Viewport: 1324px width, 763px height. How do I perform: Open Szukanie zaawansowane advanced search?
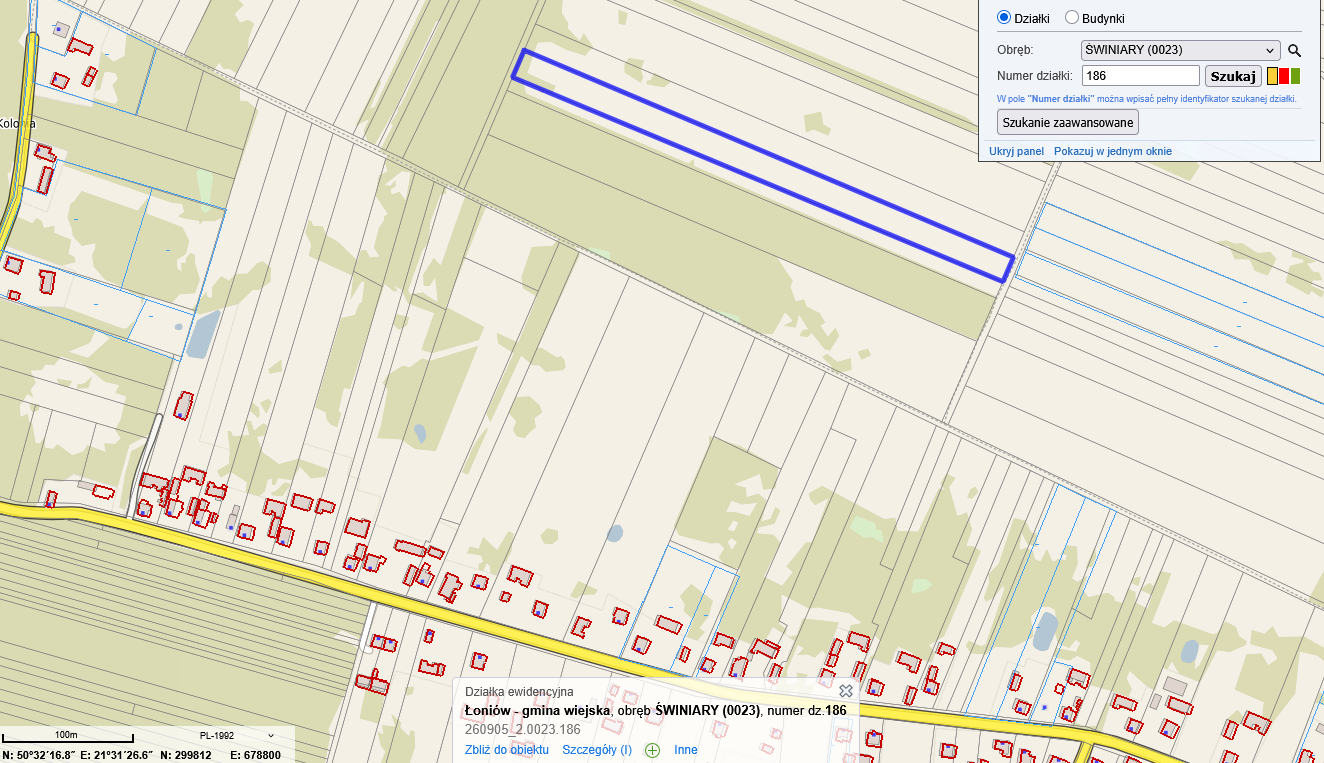[1067, 122]
